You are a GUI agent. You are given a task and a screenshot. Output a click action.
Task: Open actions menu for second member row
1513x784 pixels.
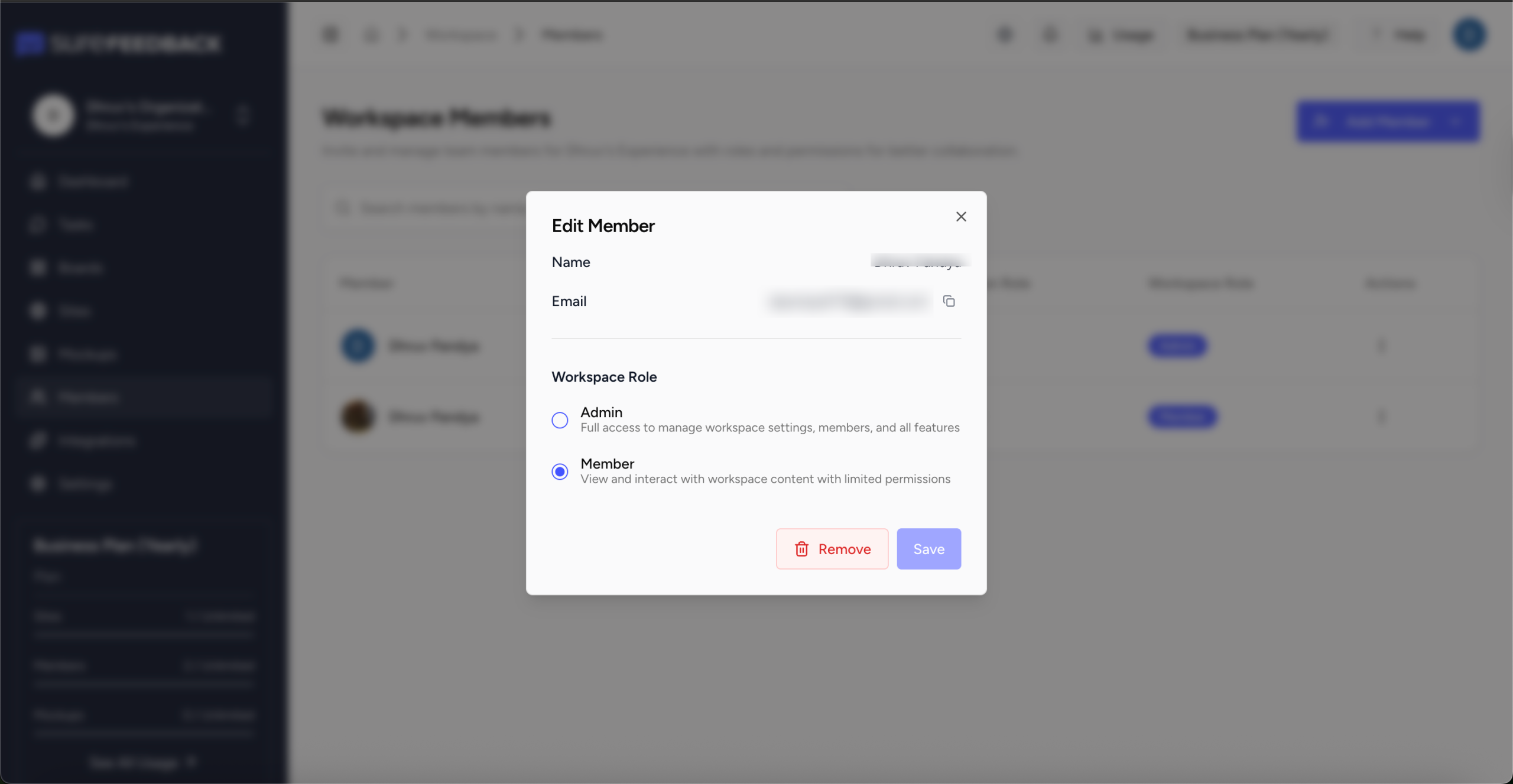click(1381, 417)
